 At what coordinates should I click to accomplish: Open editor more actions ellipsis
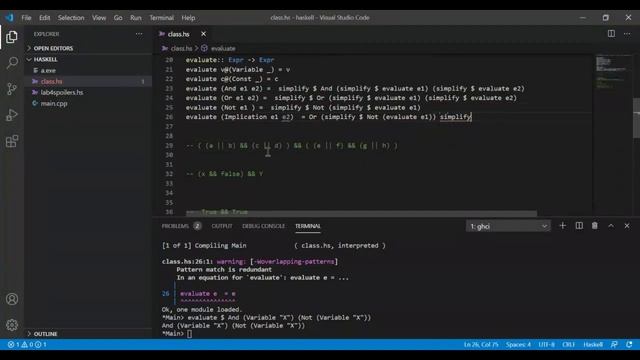(x=627, y=34)
